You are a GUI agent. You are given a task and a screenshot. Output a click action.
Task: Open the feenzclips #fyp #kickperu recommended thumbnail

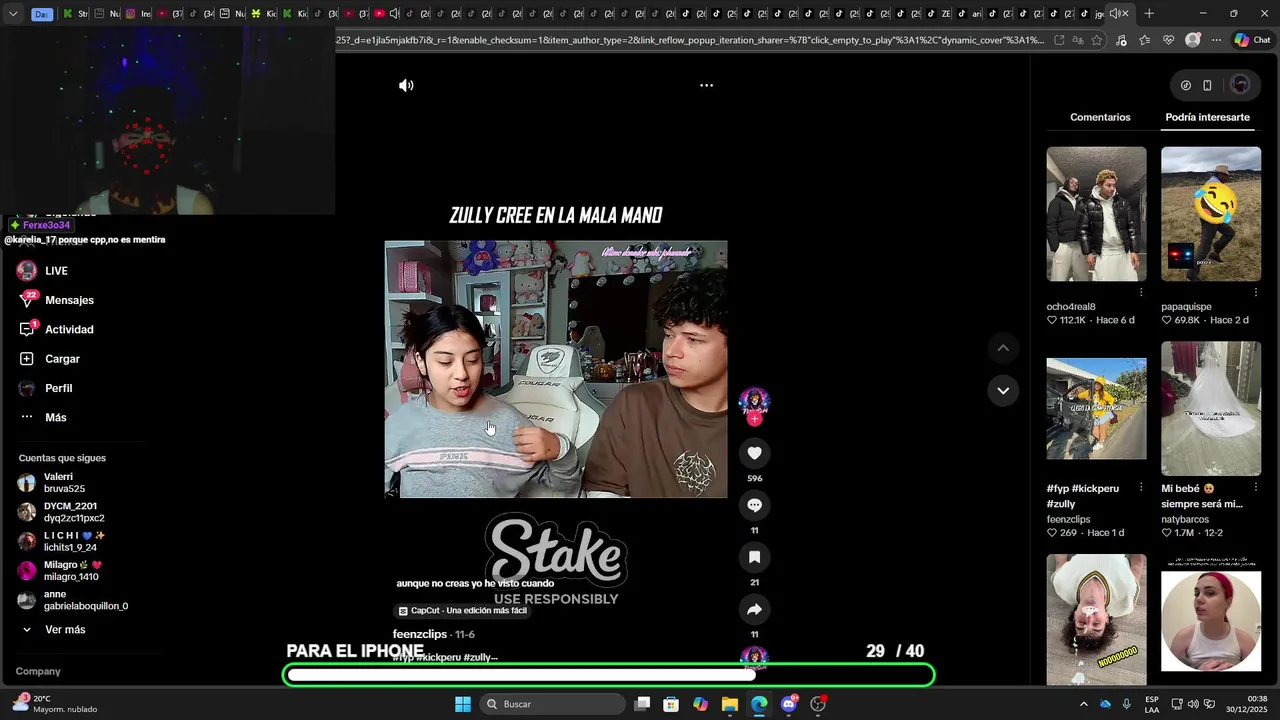coord(1096,409)
